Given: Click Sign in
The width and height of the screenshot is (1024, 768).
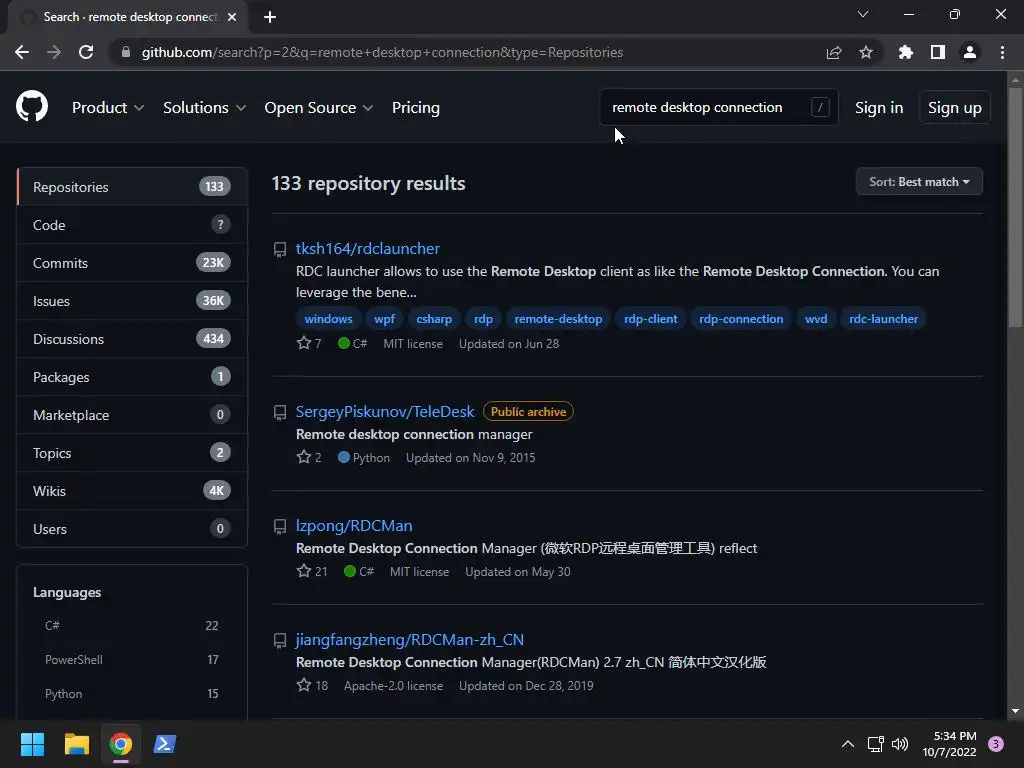Looking at the screenshot, I should (879, 108).
